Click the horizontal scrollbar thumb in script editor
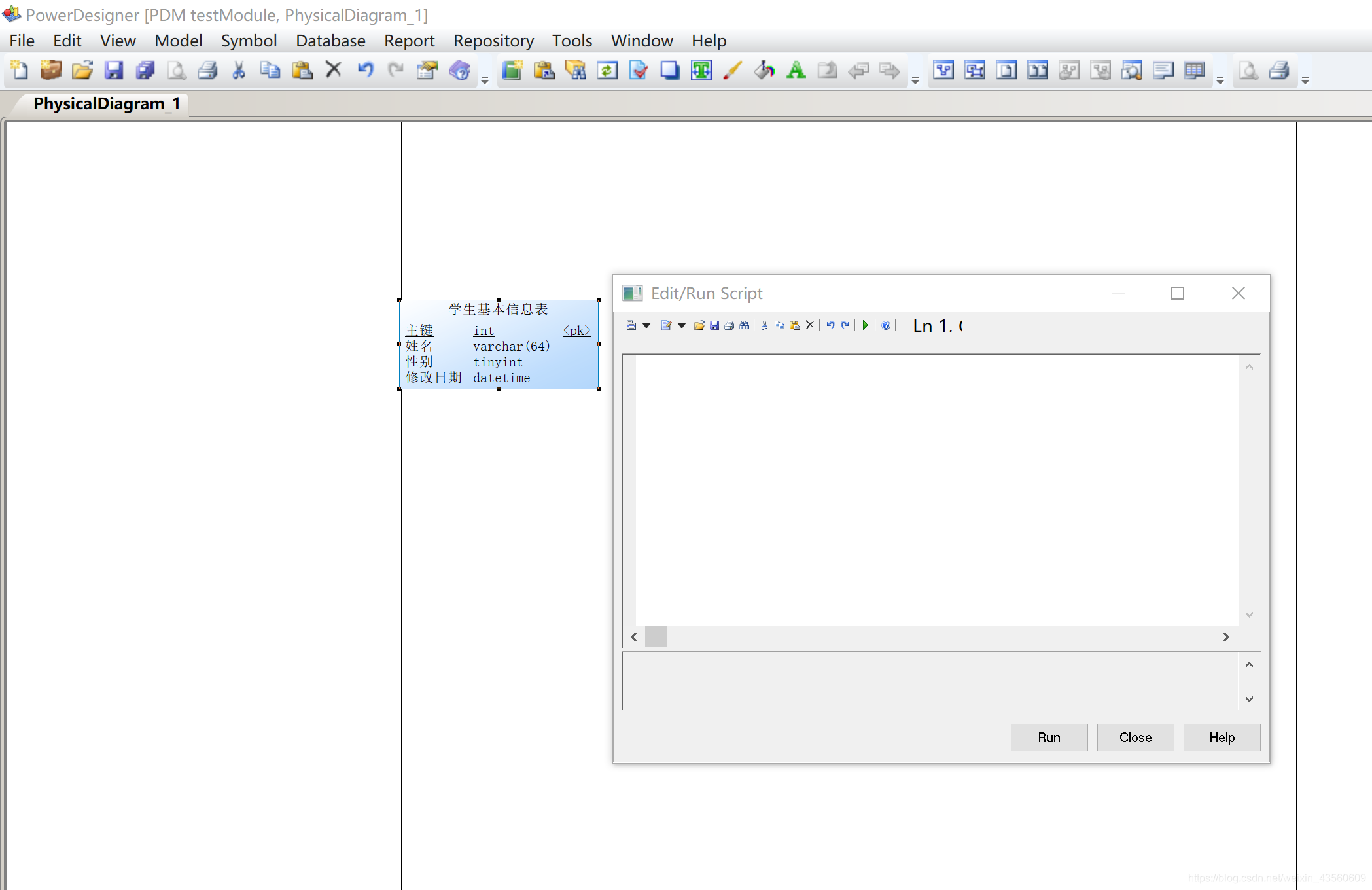Viewport: 1372px width, 890px height. coord(656,637)
